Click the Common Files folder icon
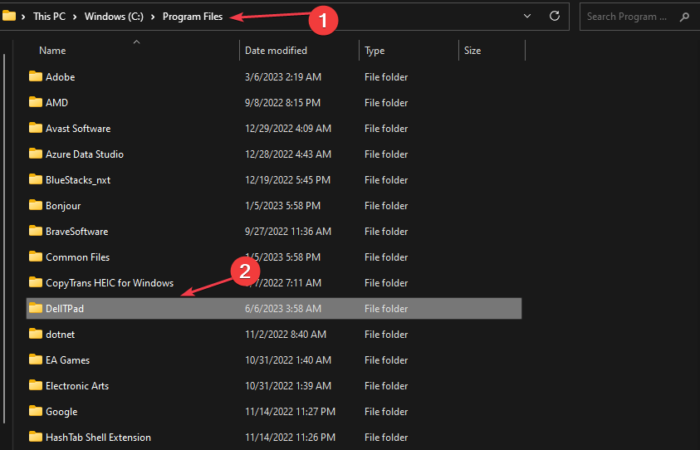This screenshot has height=450, width=700. (x=35, y=257)
